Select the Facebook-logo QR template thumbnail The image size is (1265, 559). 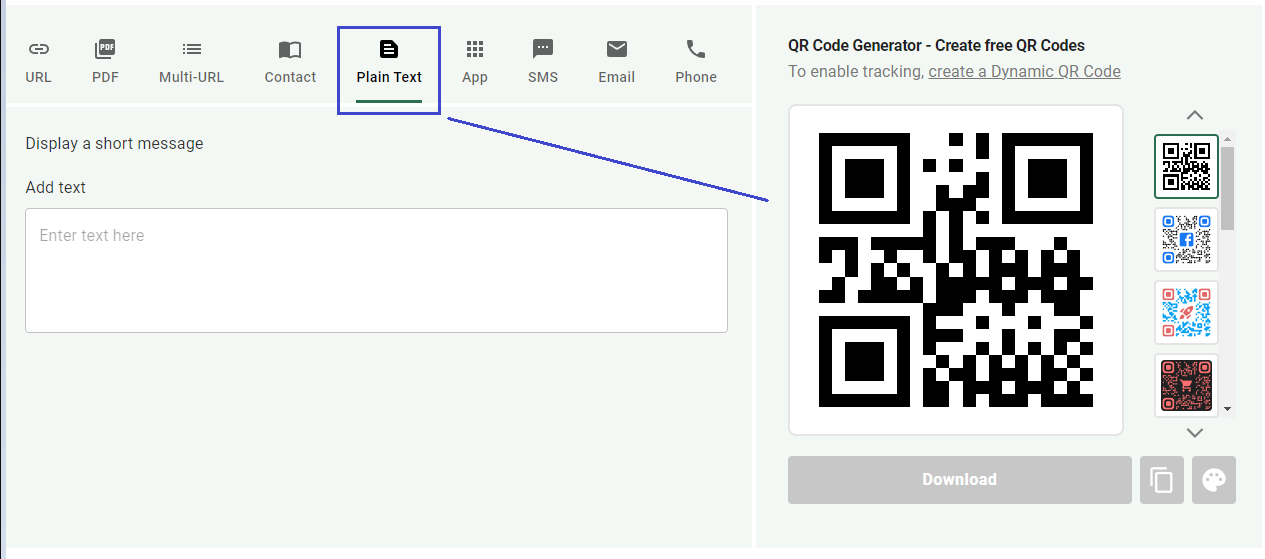click(1186, 239)
